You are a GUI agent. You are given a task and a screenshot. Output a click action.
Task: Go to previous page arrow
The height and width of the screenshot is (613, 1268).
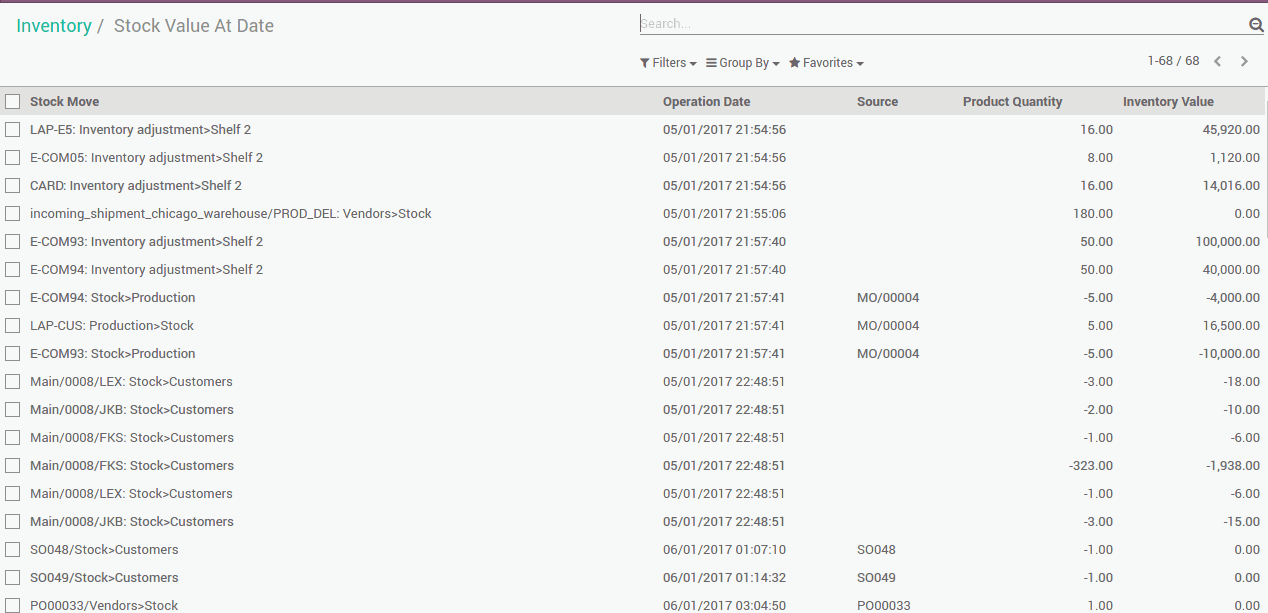coord(1217,62)
